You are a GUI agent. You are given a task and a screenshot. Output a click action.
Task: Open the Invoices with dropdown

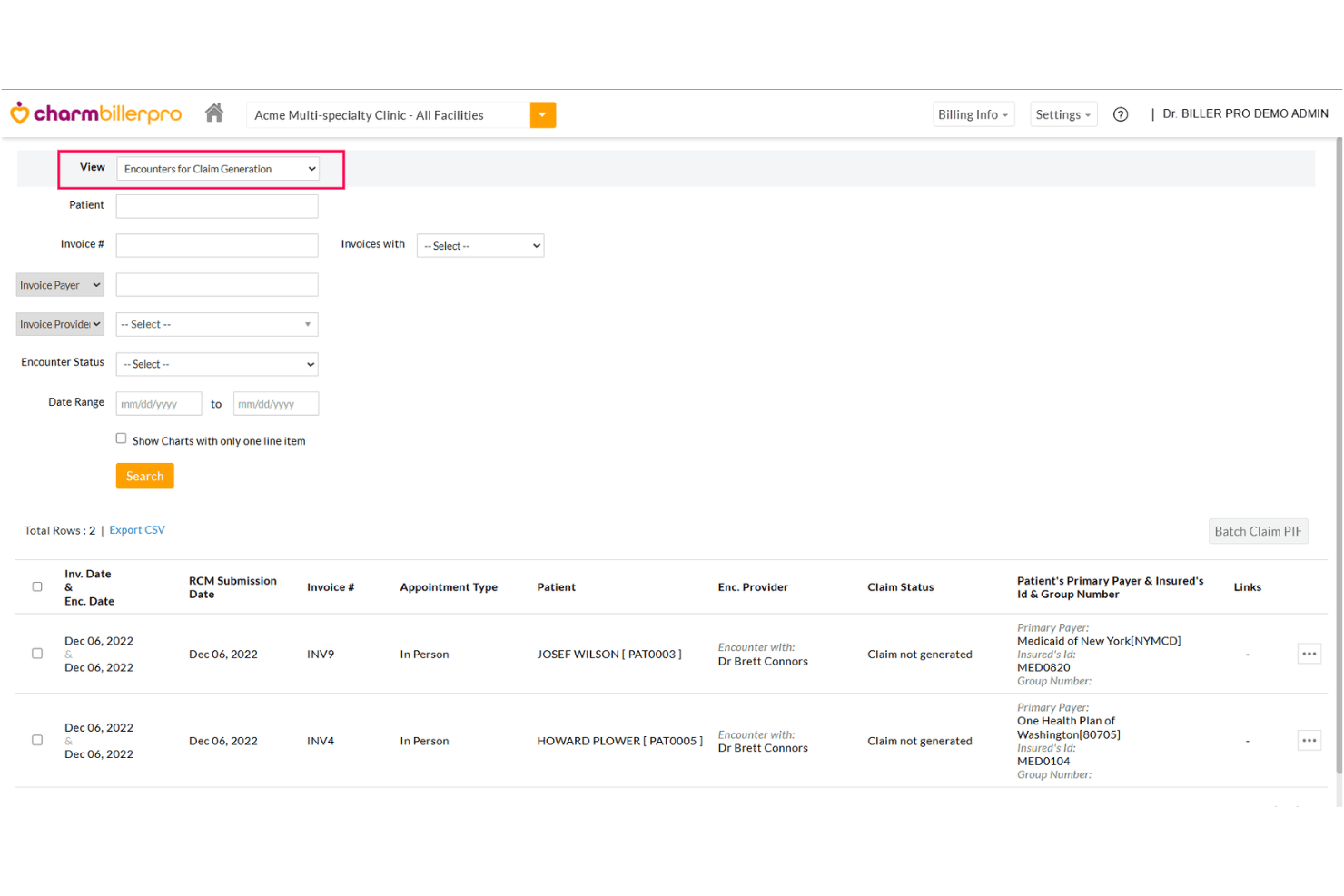[x=480, y=246]
